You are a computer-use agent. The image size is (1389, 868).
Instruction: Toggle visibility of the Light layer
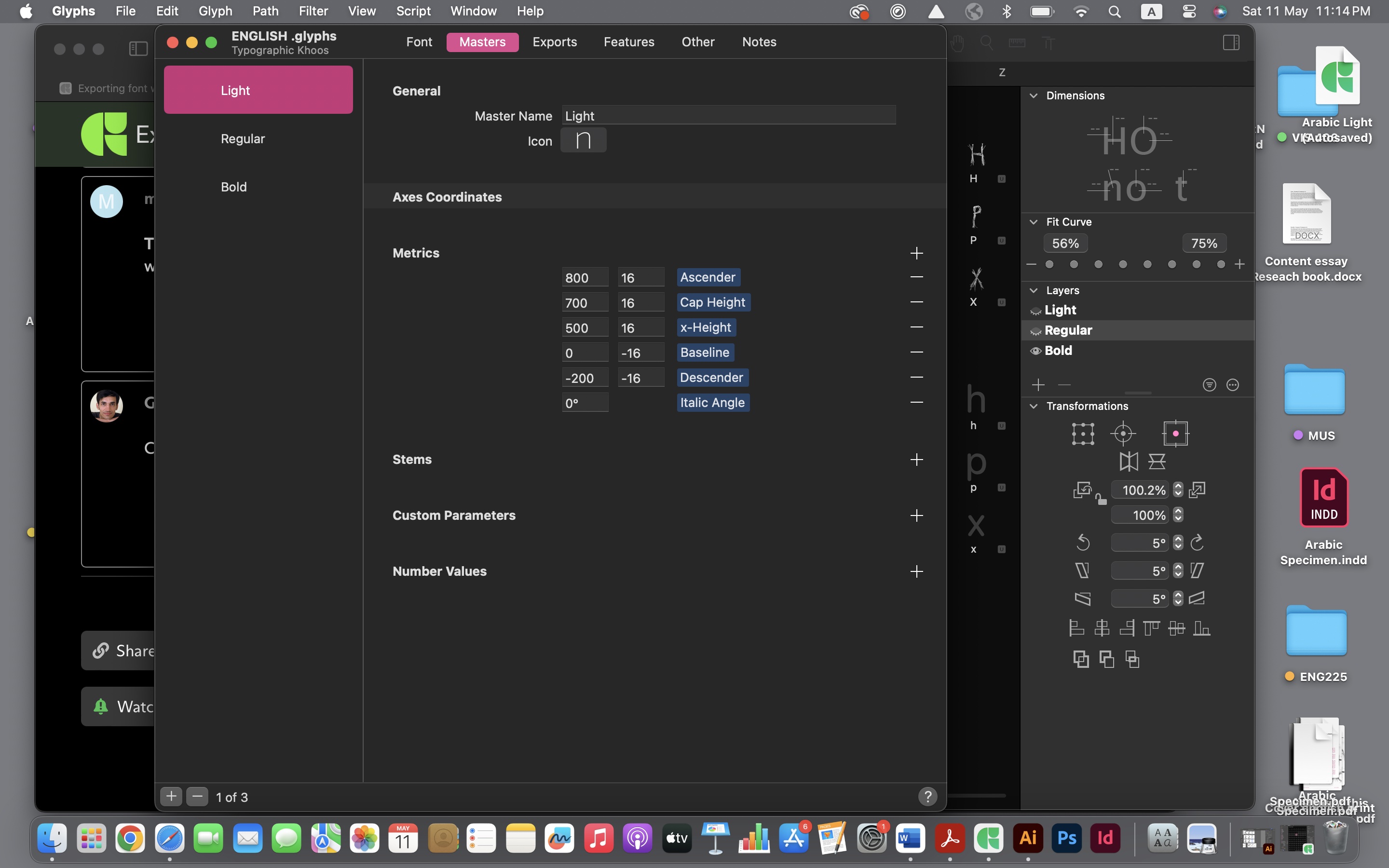1035,311
